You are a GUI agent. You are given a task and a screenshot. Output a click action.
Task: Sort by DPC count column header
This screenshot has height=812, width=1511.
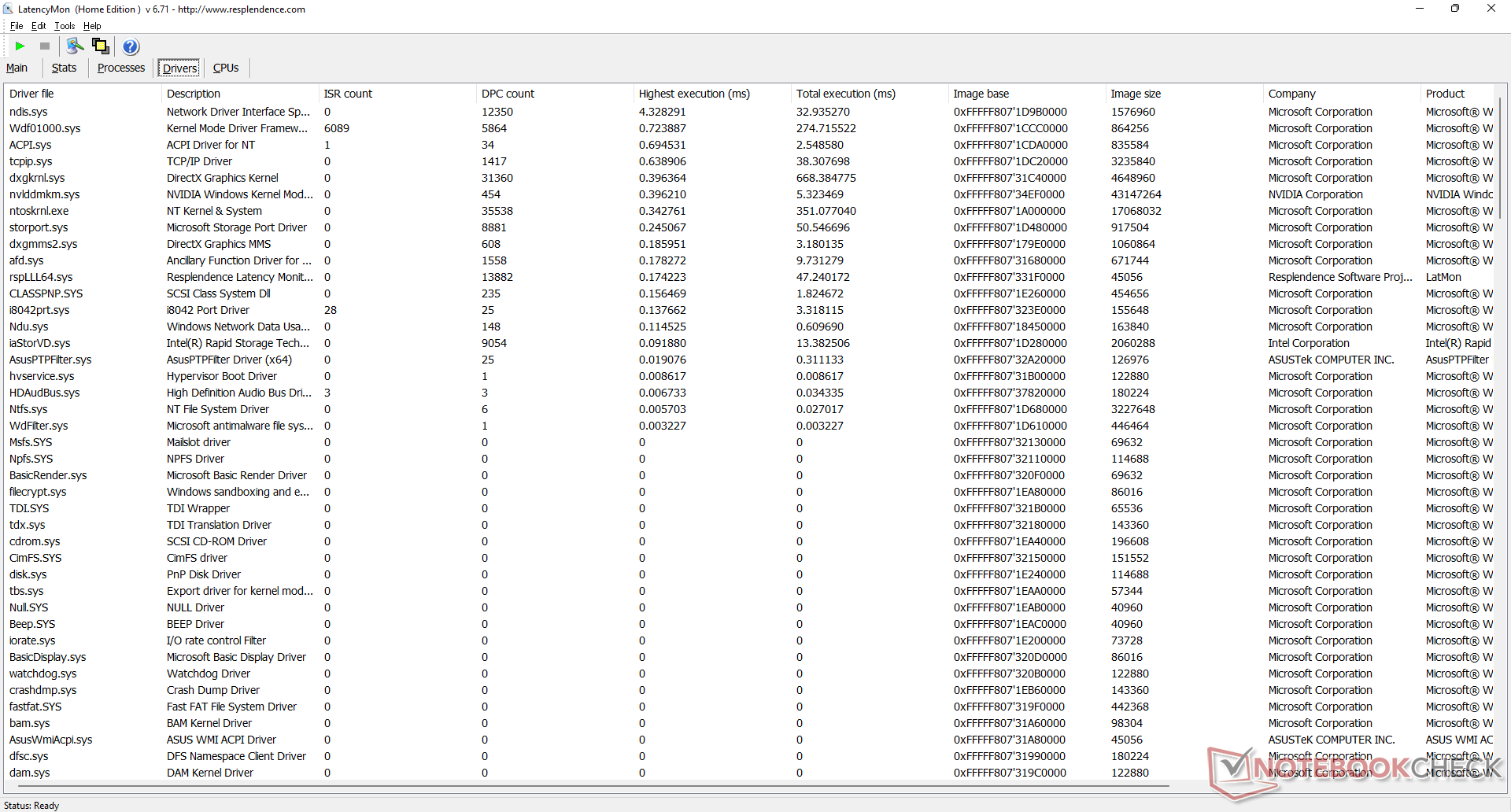point(555,94)
